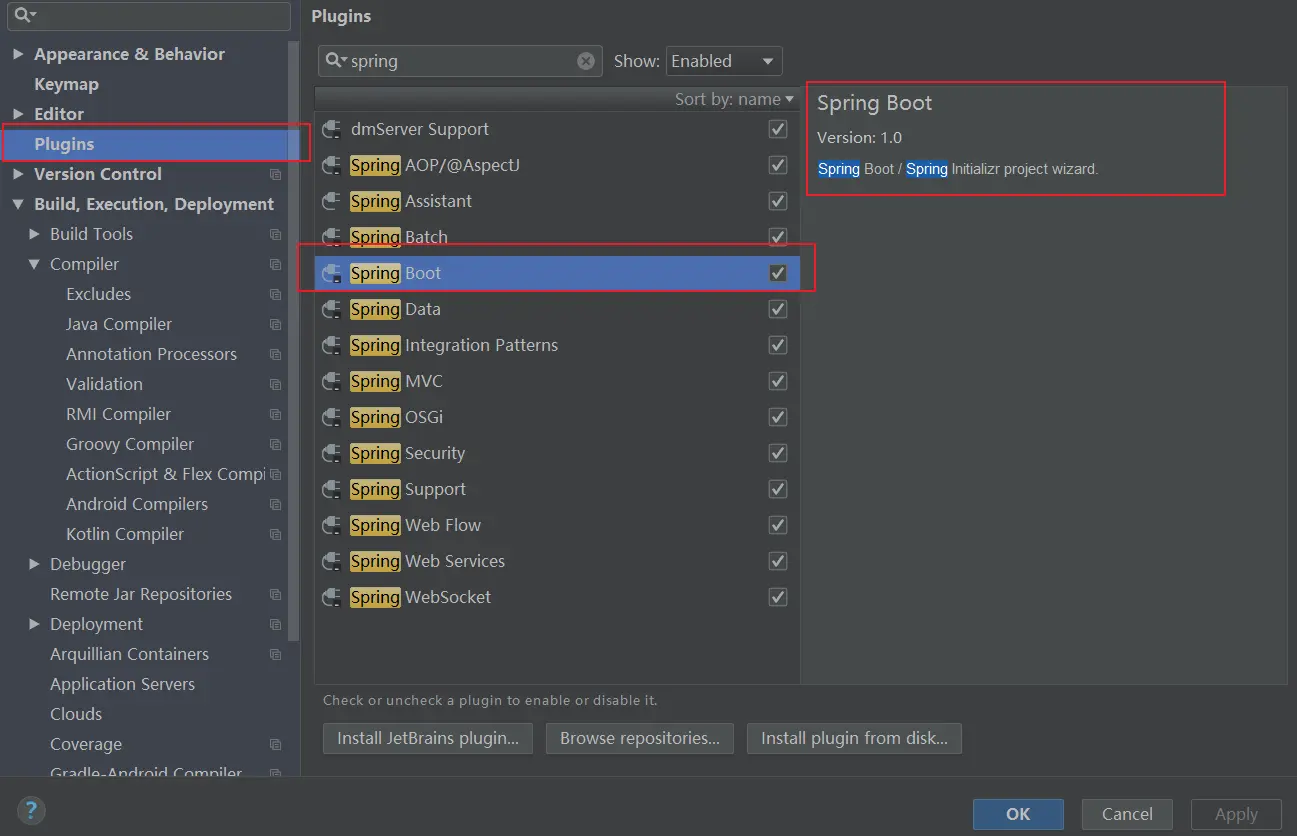
Task: Click the Spring MVC plugin icon
Action: point(331,381)
